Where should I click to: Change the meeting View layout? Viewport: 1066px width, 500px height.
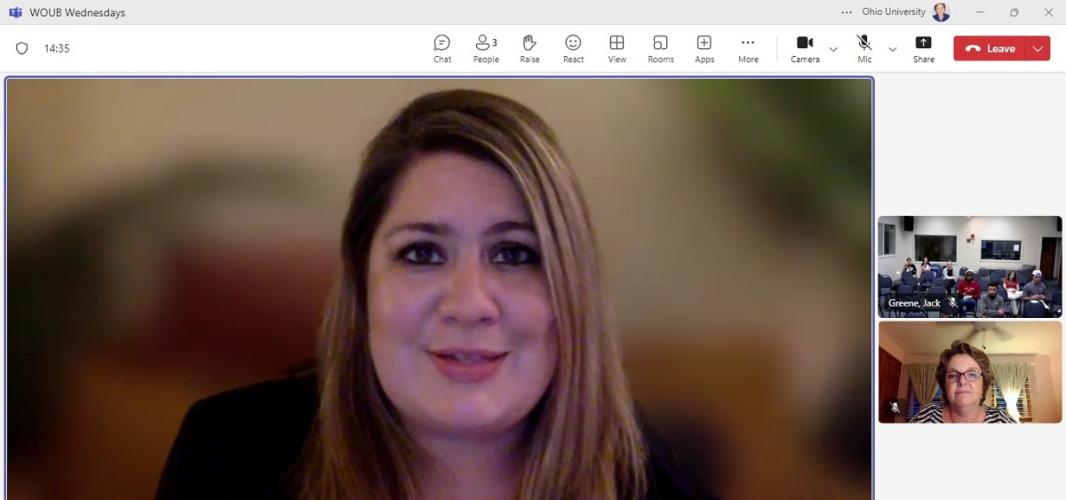point(617,47)
